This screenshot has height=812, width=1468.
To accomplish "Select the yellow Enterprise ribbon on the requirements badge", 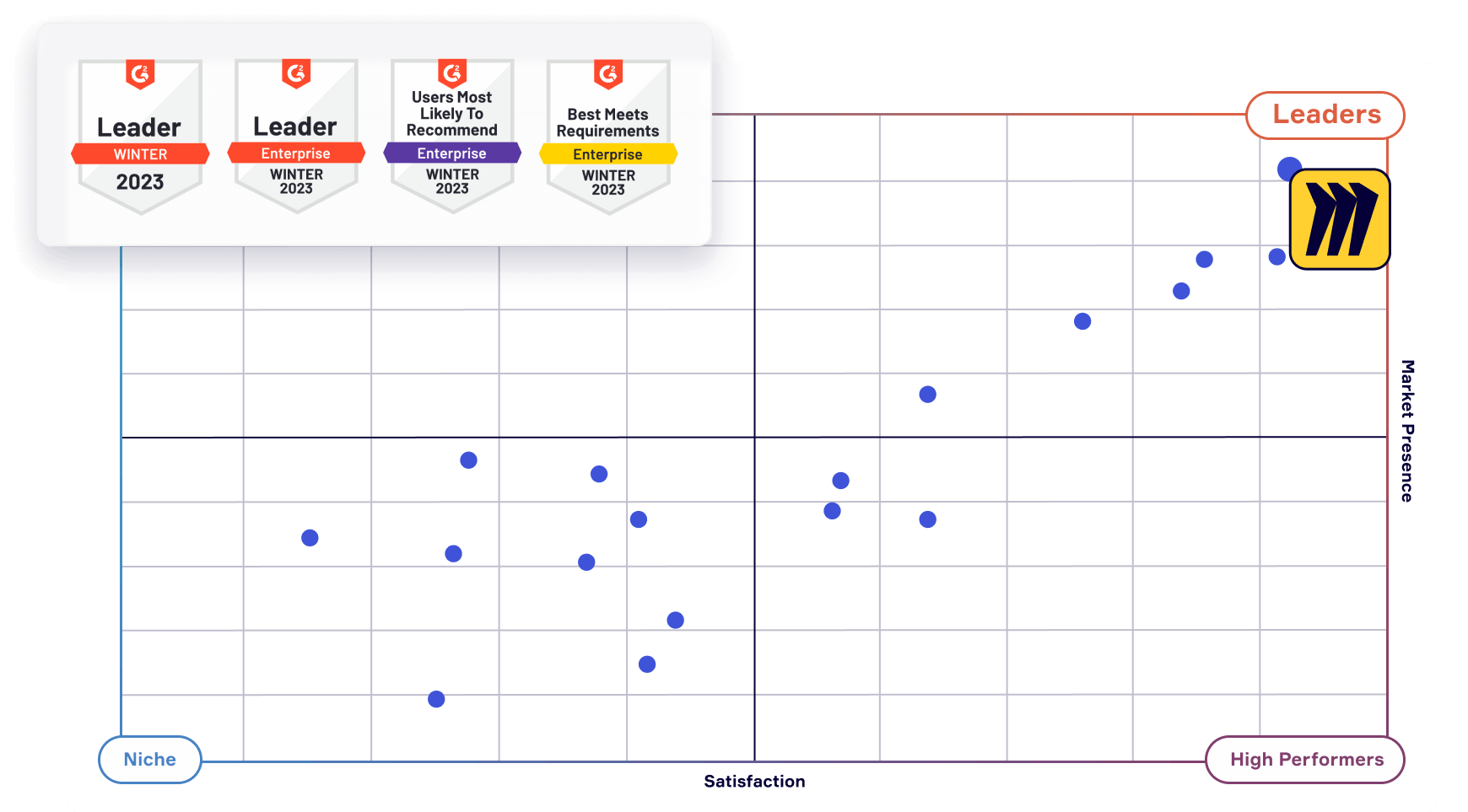I will click(x=607, y=154).
